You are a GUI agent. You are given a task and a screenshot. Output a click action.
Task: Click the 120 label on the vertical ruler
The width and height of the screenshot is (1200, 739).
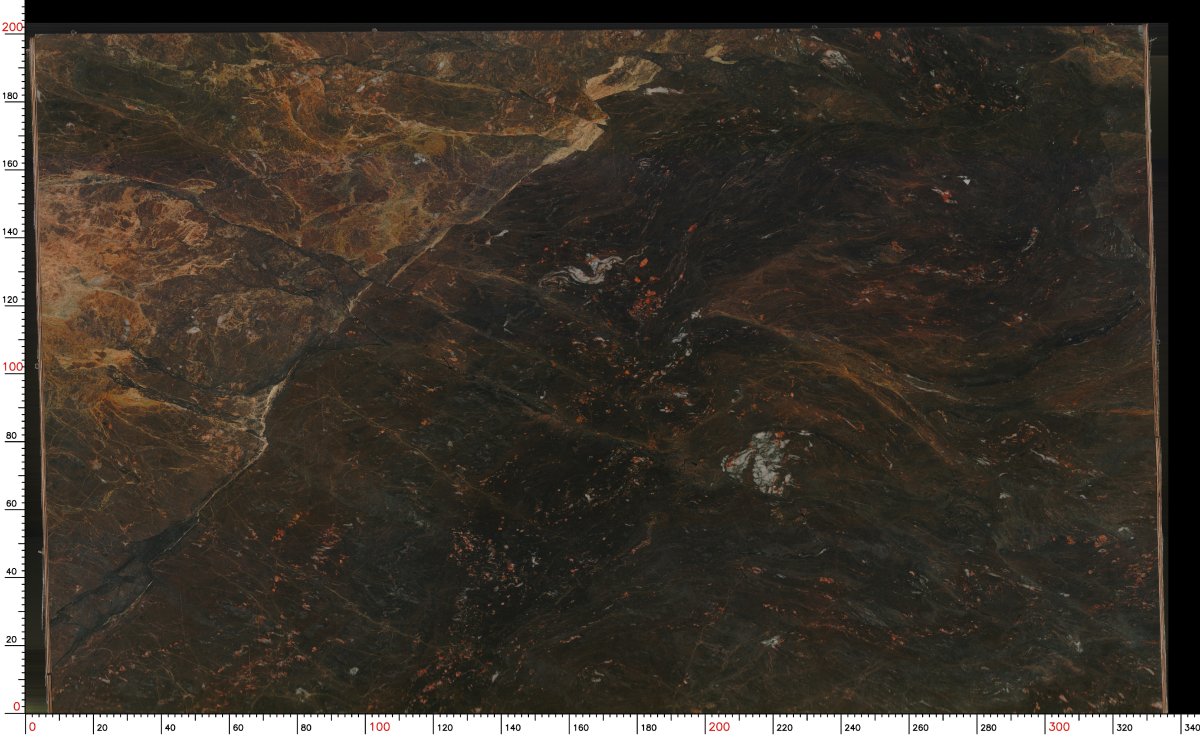tap(12, 300)
